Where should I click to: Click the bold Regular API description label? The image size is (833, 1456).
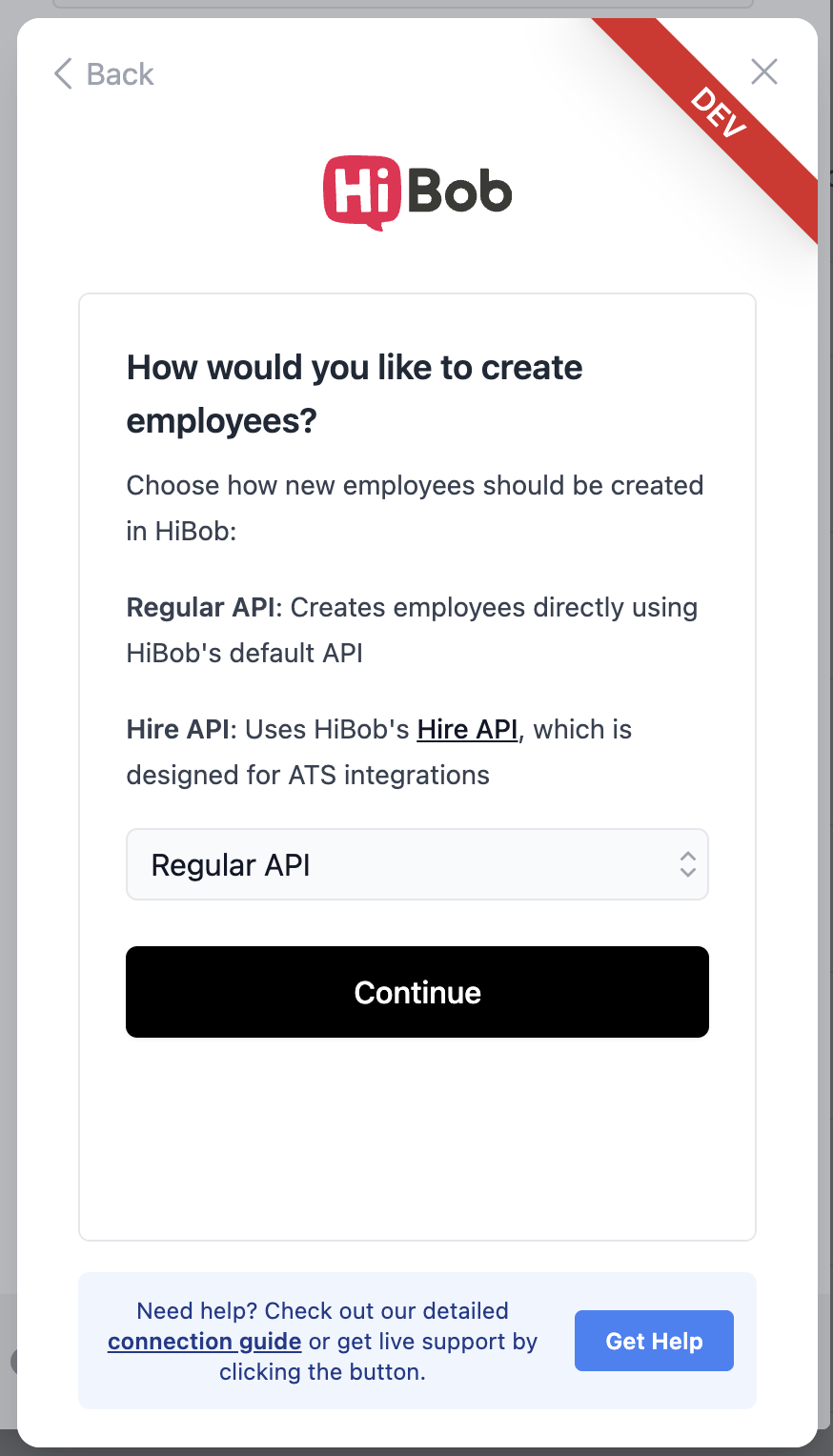201,607
